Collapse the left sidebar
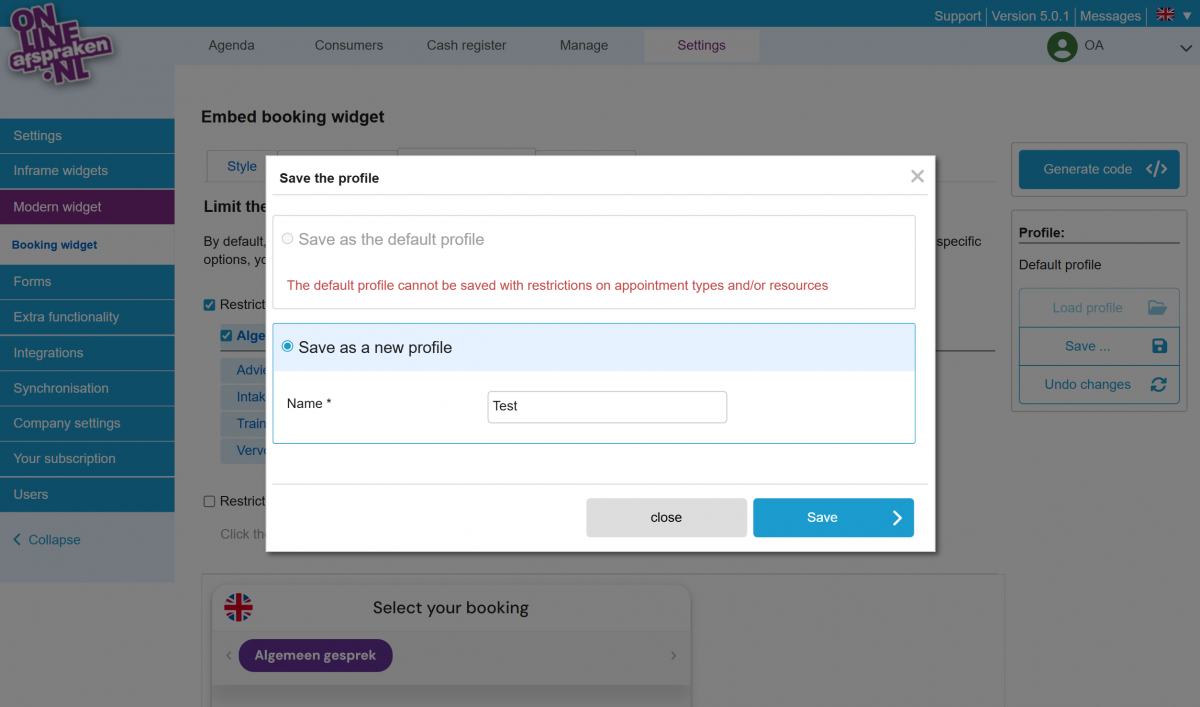This screenshot has height=707, width=1200. (46, 540)
